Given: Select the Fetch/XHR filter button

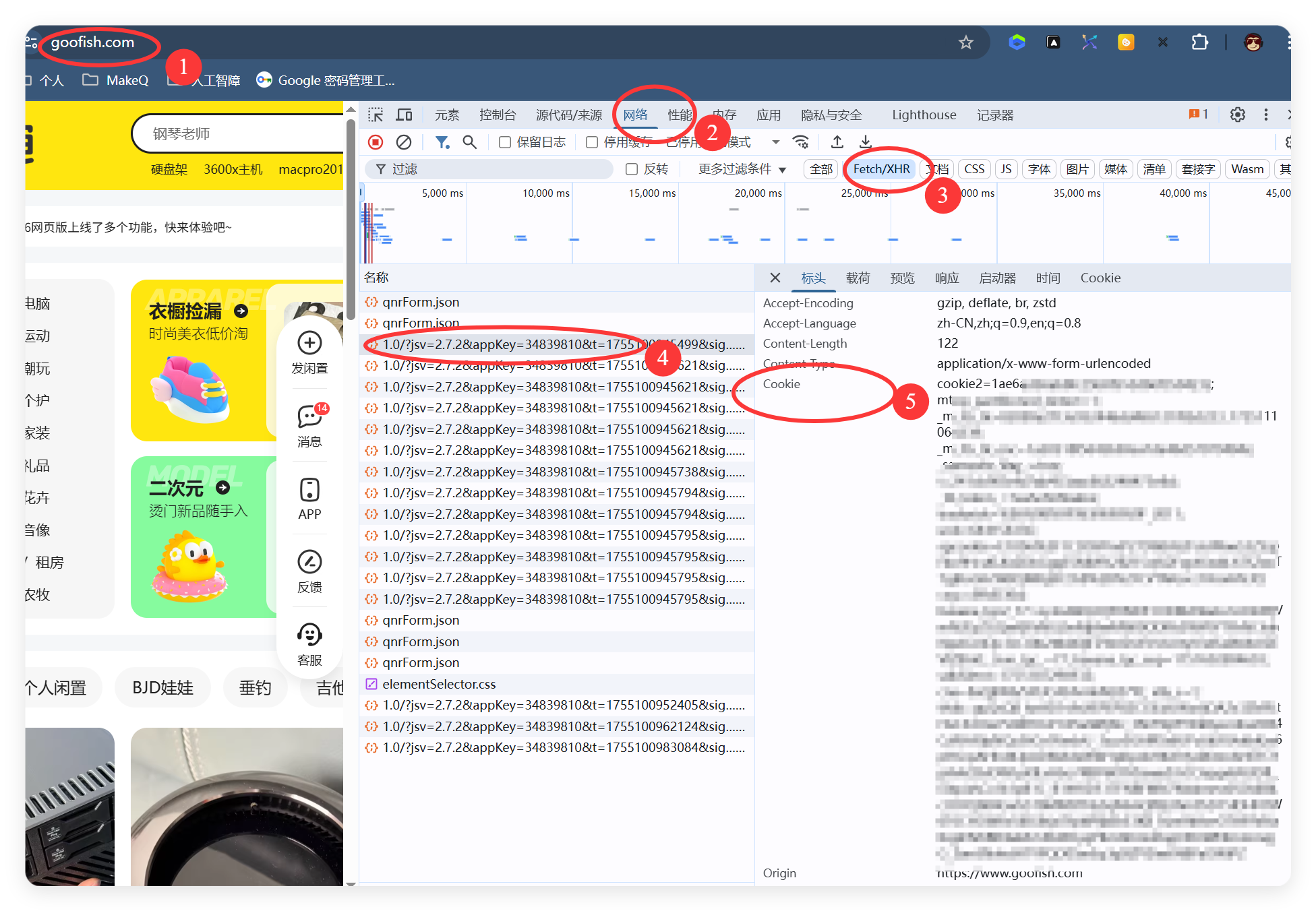Looking at the screenshot, I should (881, 169).
